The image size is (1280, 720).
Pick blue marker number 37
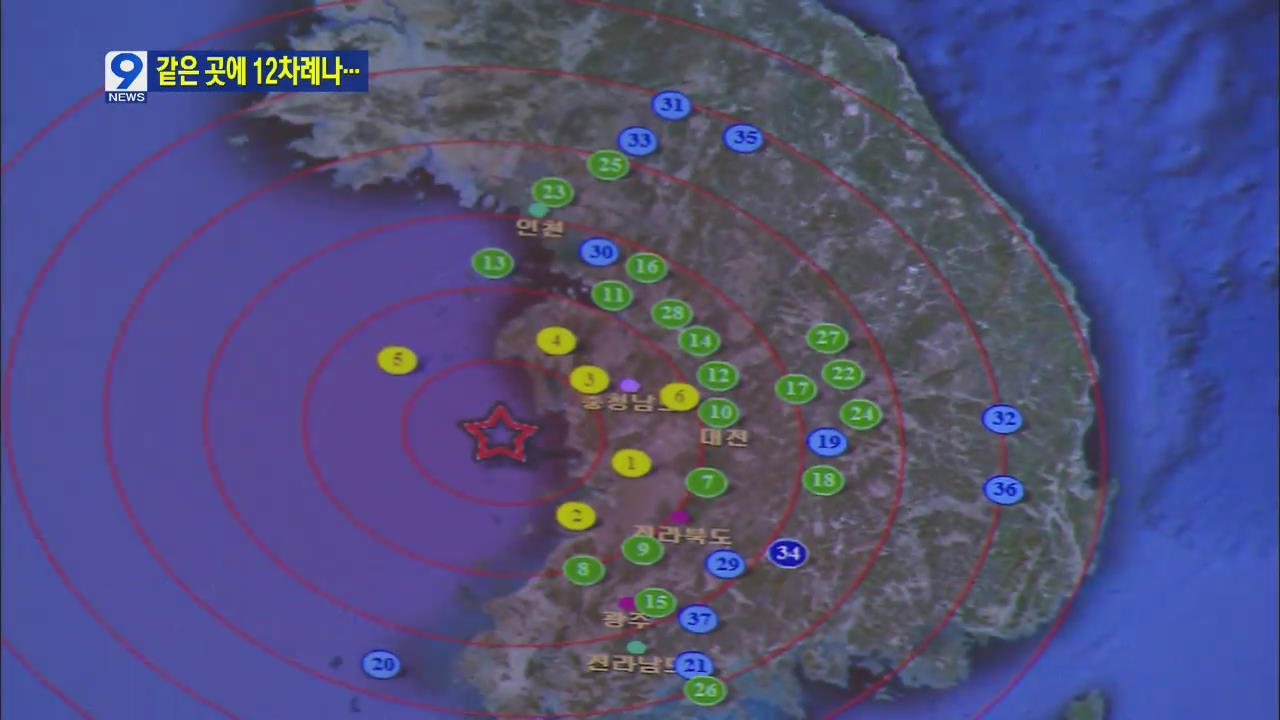[698, 619]
